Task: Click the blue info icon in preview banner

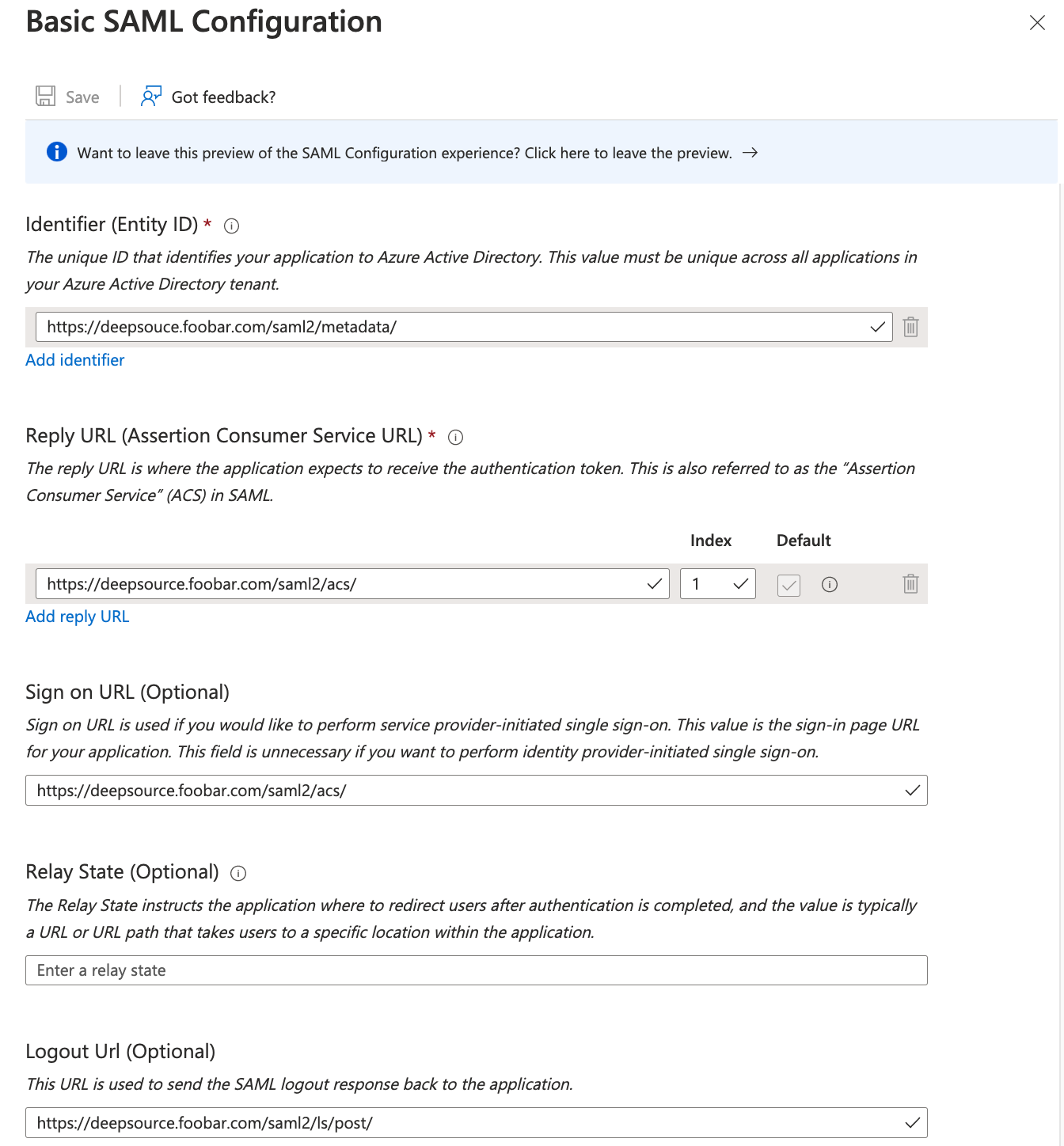Action: point(57,152)
